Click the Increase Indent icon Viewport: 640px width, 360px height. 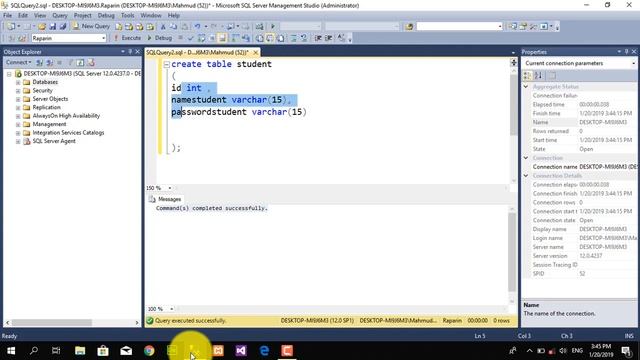(x=328, y=38)
